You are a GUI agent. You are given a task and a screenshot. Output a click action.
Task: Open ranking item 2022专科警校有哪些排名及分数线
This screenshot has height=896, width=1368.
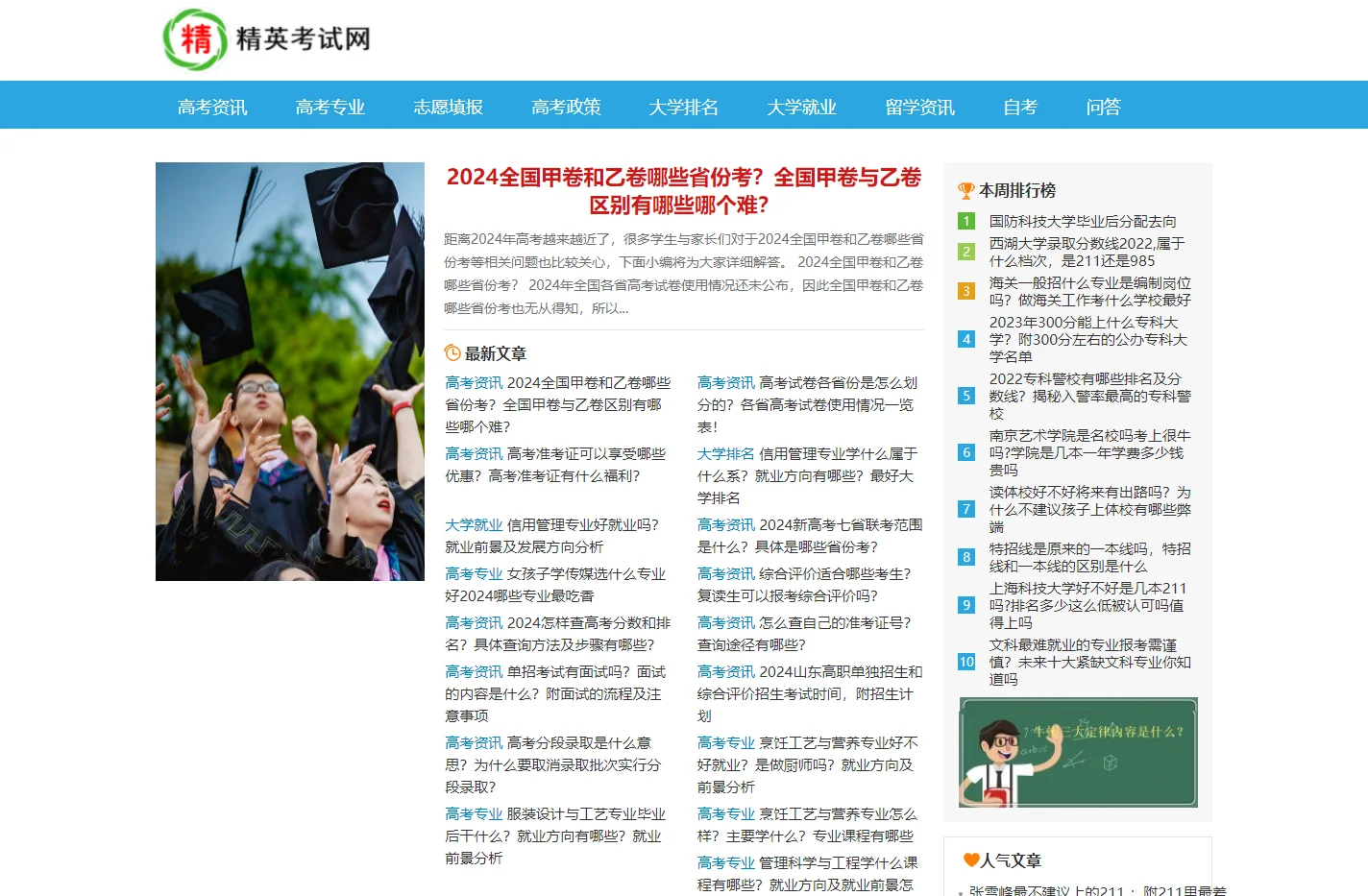point(1090,396)
